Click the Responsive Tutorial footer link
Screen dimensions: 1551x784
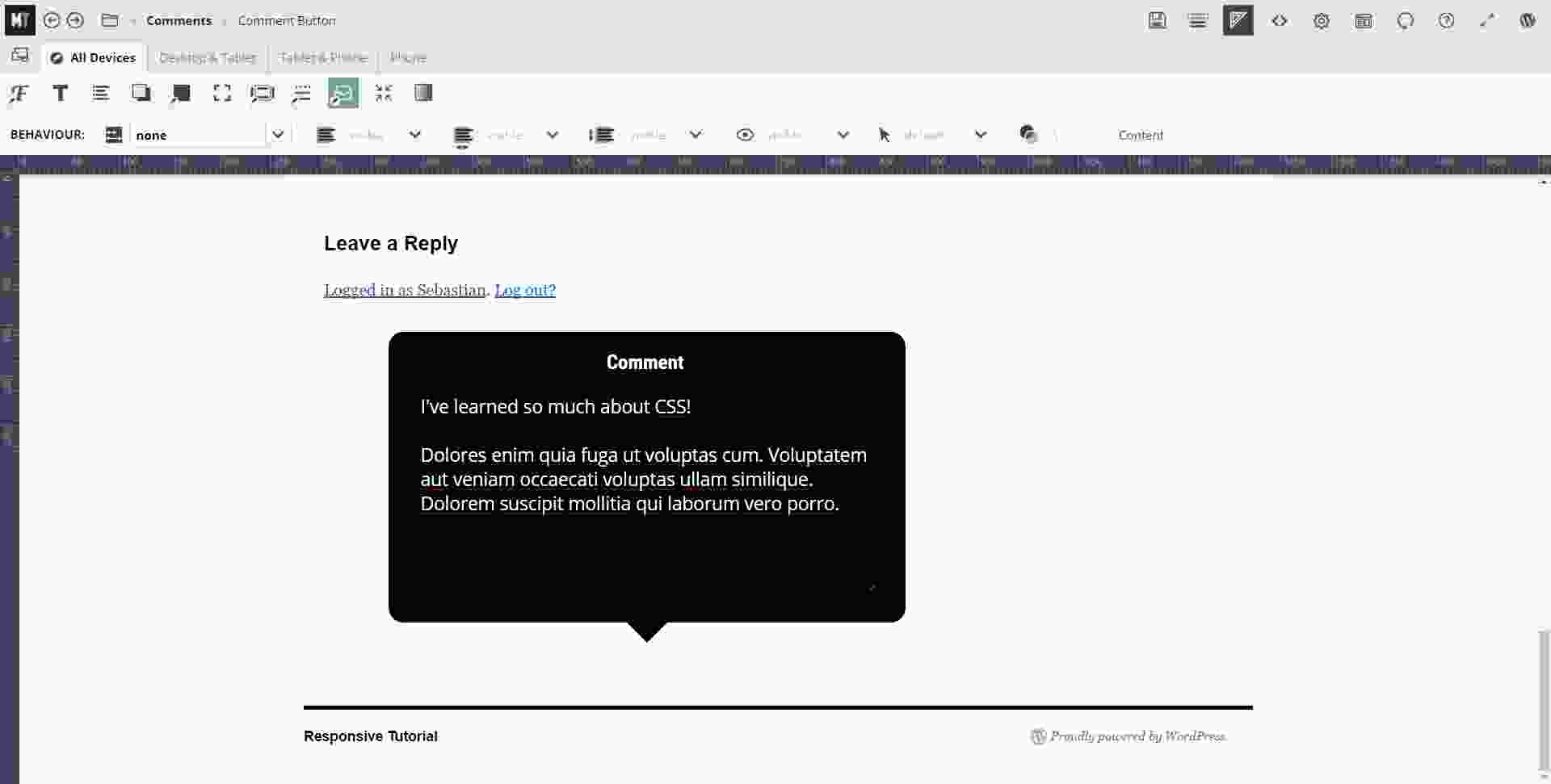click(371, 736)
